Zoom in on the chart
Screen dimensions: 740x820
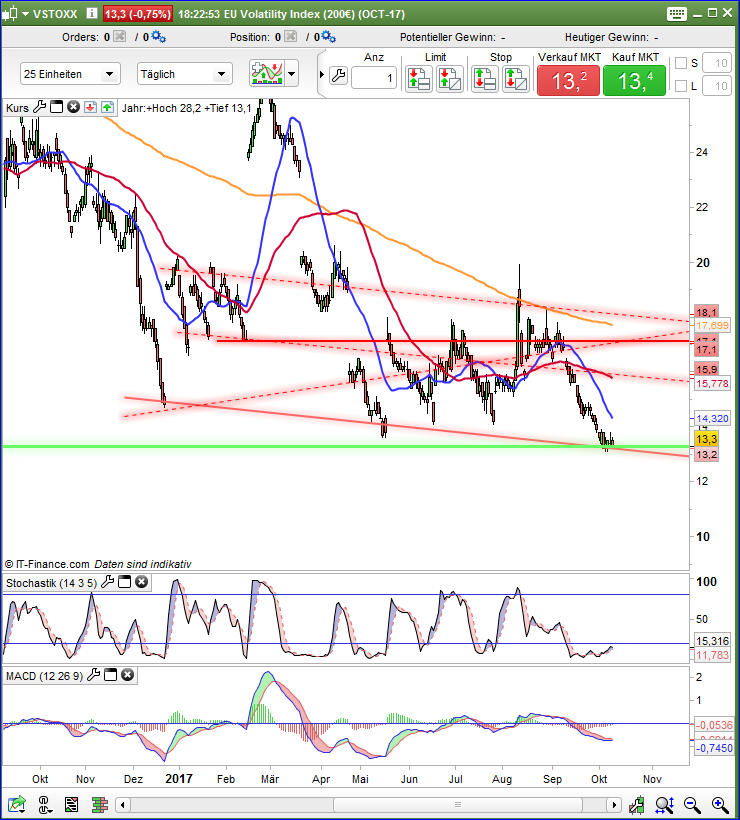[720, 805]
